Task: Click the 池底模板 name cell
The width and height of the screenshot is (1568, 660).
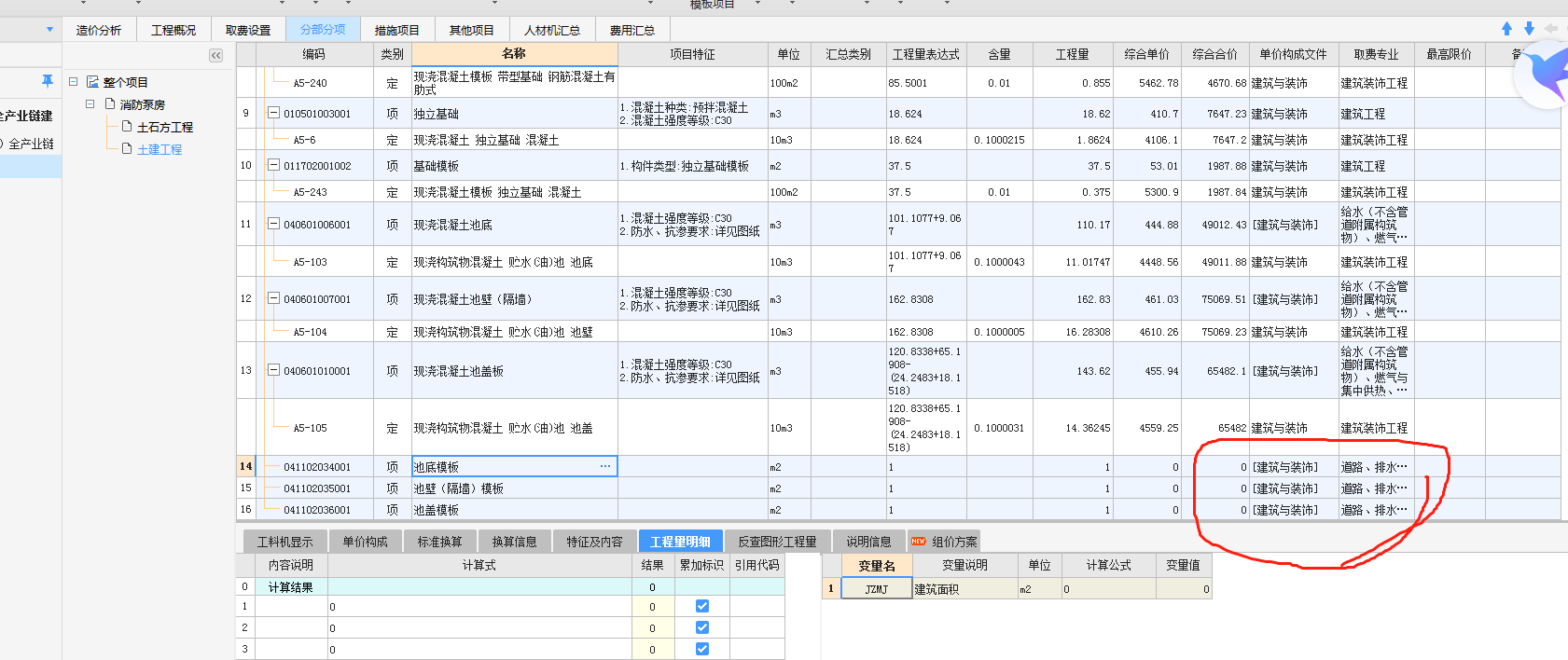Action: 514,466
